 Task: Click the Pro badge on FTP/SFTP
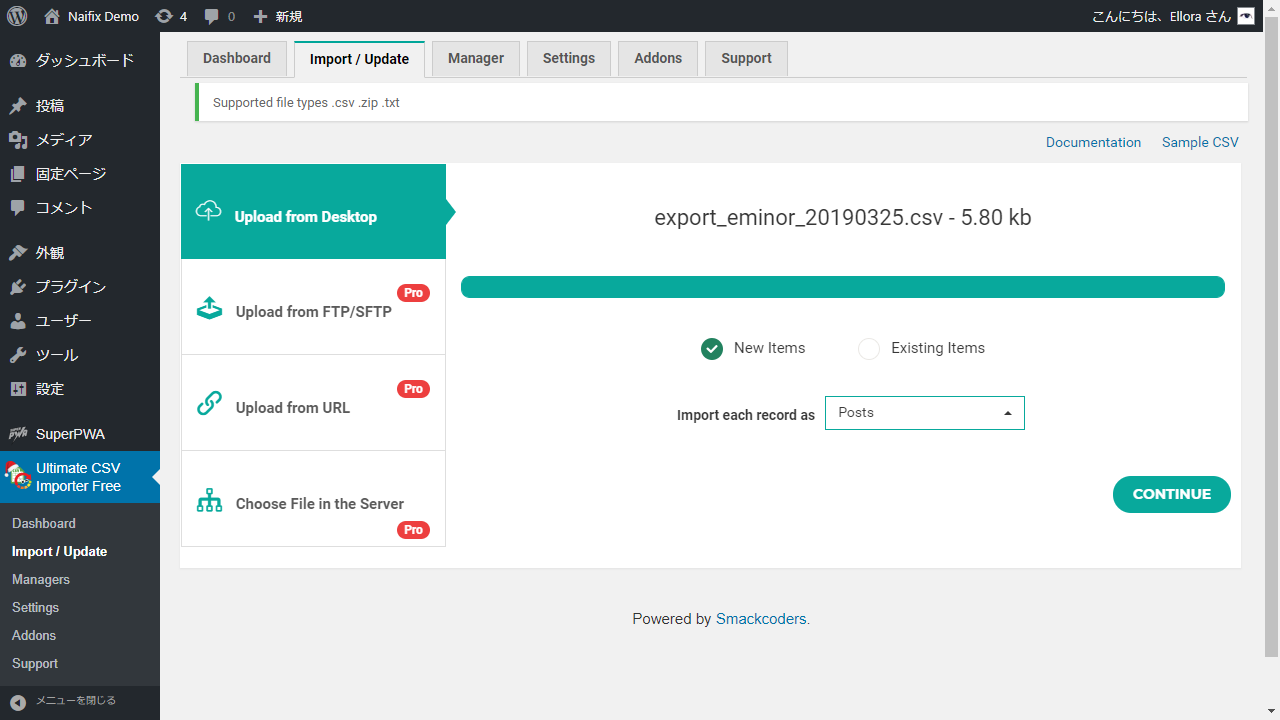tap(414, 293)
